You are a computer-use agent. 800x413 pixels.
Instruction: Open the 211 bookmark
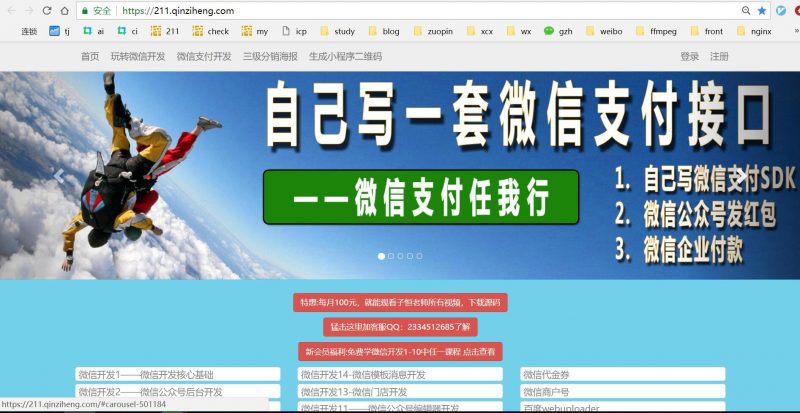[x=165, y=31]
